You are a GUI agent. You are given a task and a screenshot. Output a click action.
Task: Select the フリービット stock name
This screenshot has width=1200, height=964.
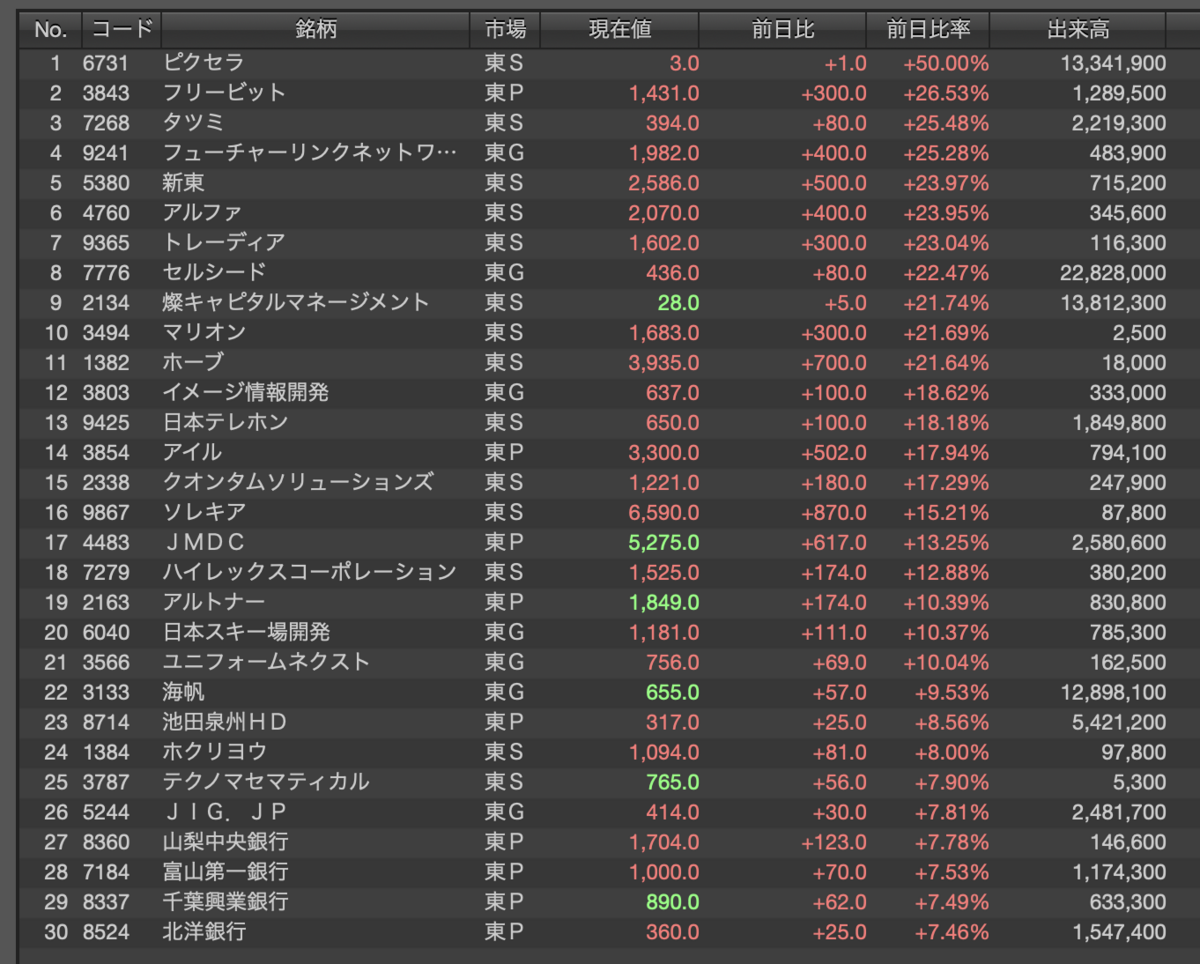(225, 93)
